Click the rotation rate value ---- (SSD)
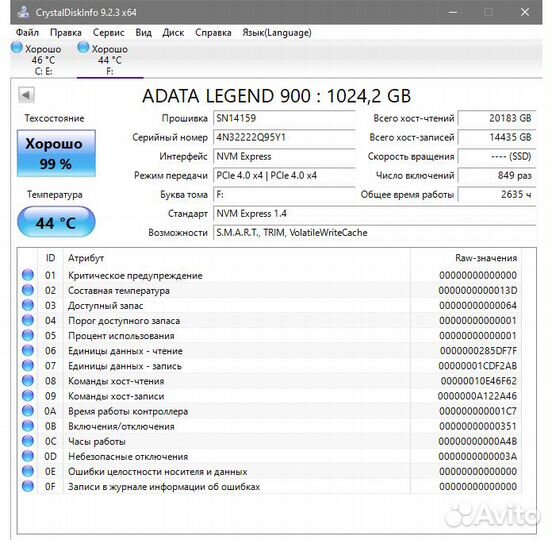Image resolution: width=552 pixels, height=540 pixels. click(x=497, y=156)
